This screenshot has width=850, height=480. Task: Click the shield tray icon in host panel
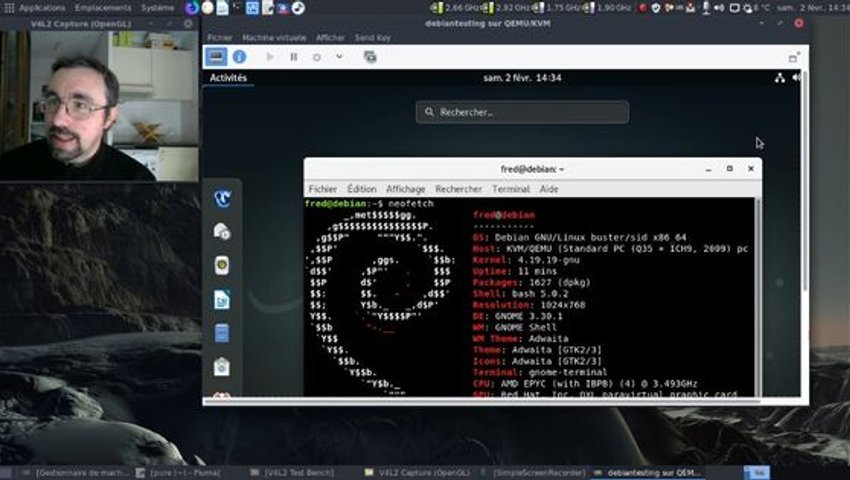[655, 8]
